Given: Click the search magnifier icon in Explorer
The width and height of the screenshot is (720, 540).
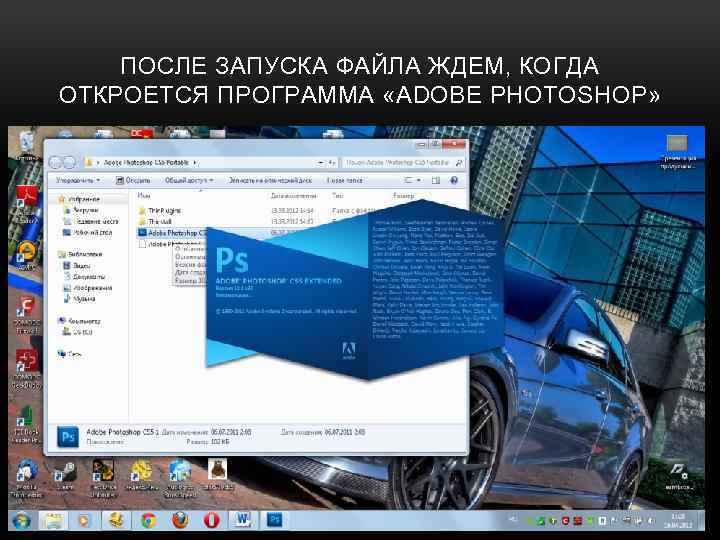Looking at the screenshot, I should (459, 162).
